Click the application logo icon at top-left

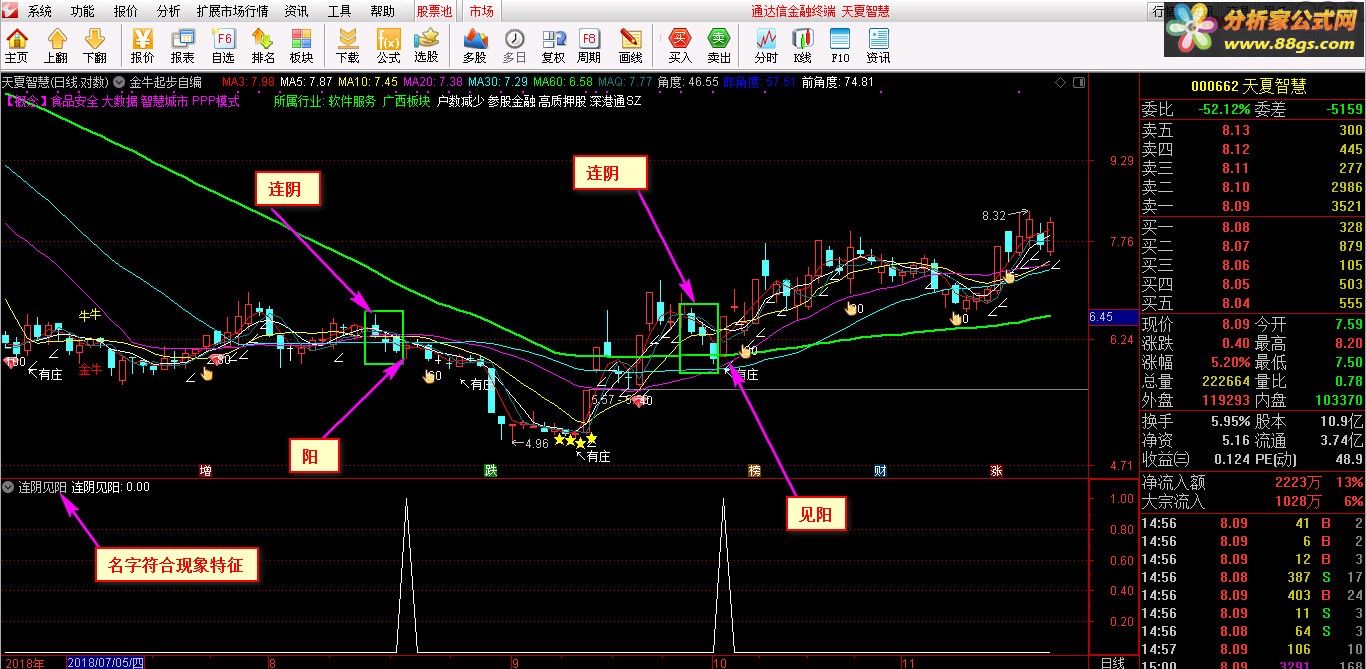[x=10, y=11]
